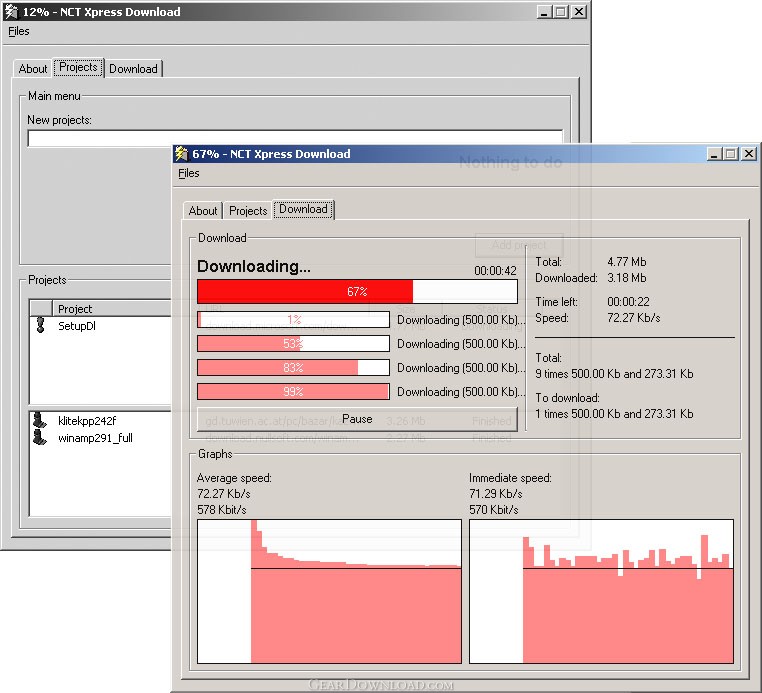The width and height of the screenshot is (762, 693).
Task: Click the Speed value 72.27 Kb/s
Action: 634,318
